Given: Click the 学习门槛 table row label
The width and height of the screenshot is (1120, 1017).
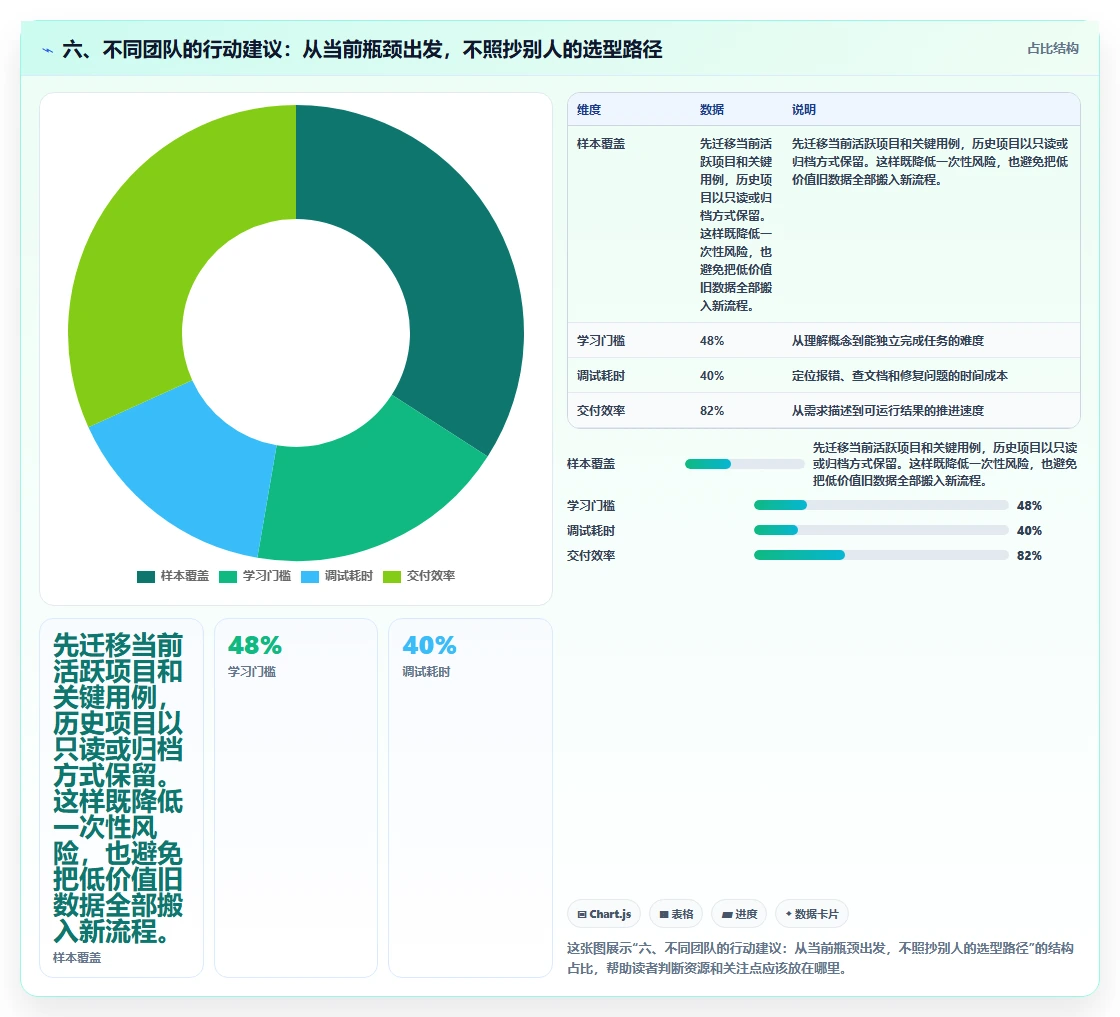Looking at the screenshot, I should [601, 341].
